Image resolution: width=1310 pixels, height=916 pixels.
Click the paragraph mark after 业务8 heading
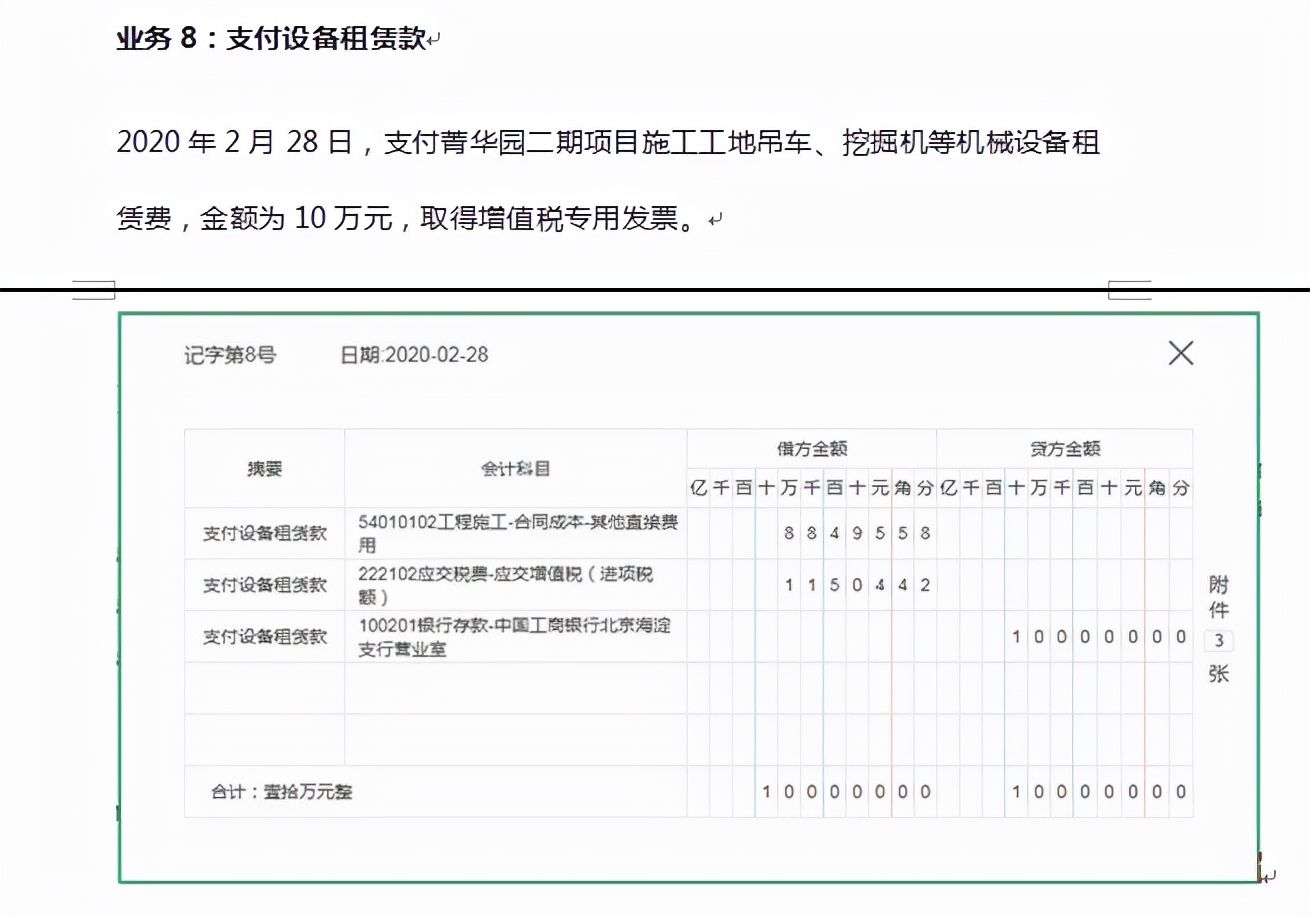432,37
